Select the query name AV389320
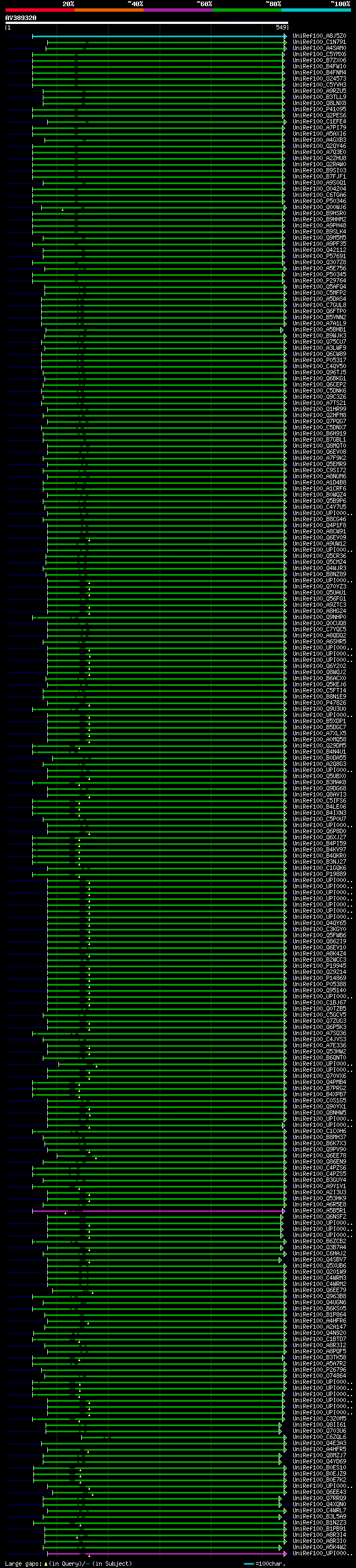Viewport: 356px width, 1568px height. pyautogui.click(x=21, y=18)
